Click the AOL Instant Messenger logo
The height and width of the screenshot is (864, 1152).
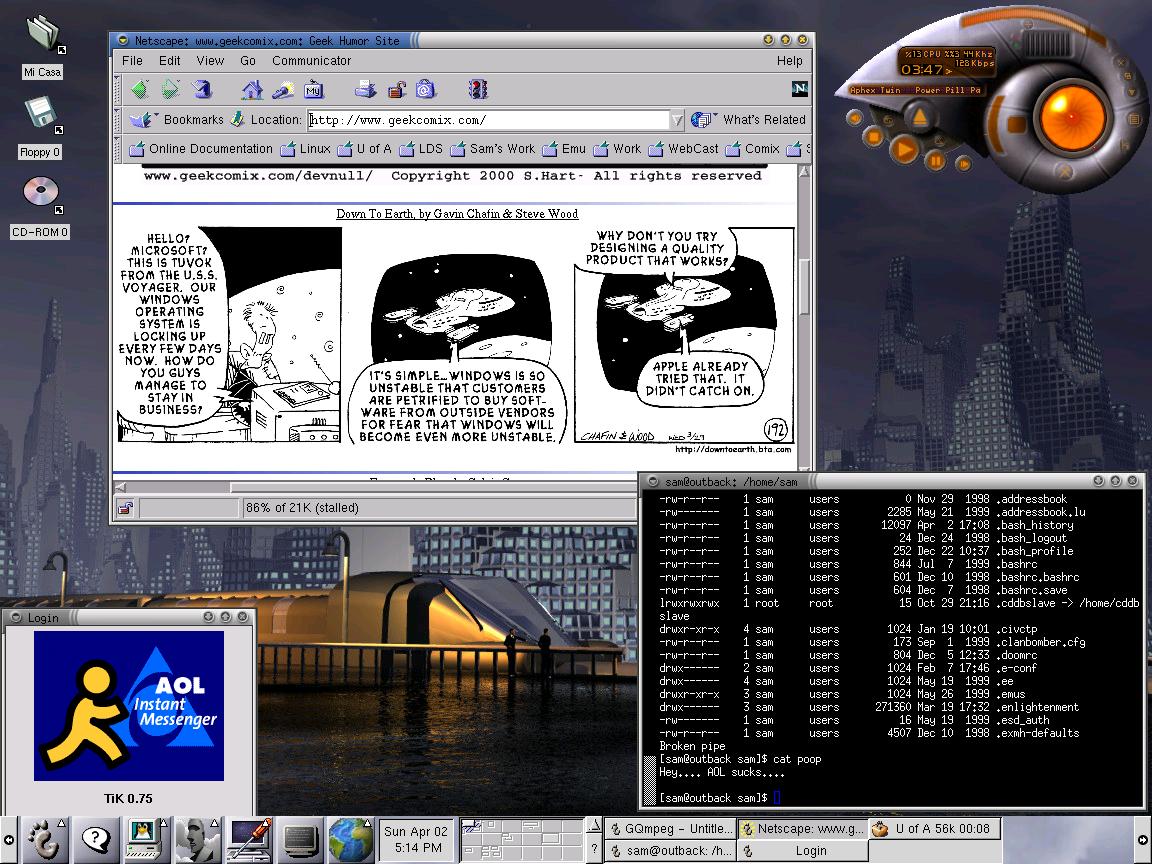point(129,705)
